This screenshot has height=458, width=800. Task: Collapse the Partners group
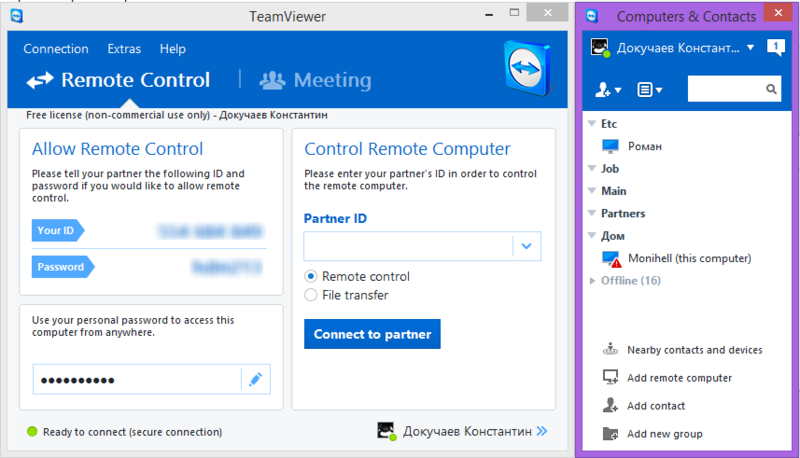coord(592,213)
